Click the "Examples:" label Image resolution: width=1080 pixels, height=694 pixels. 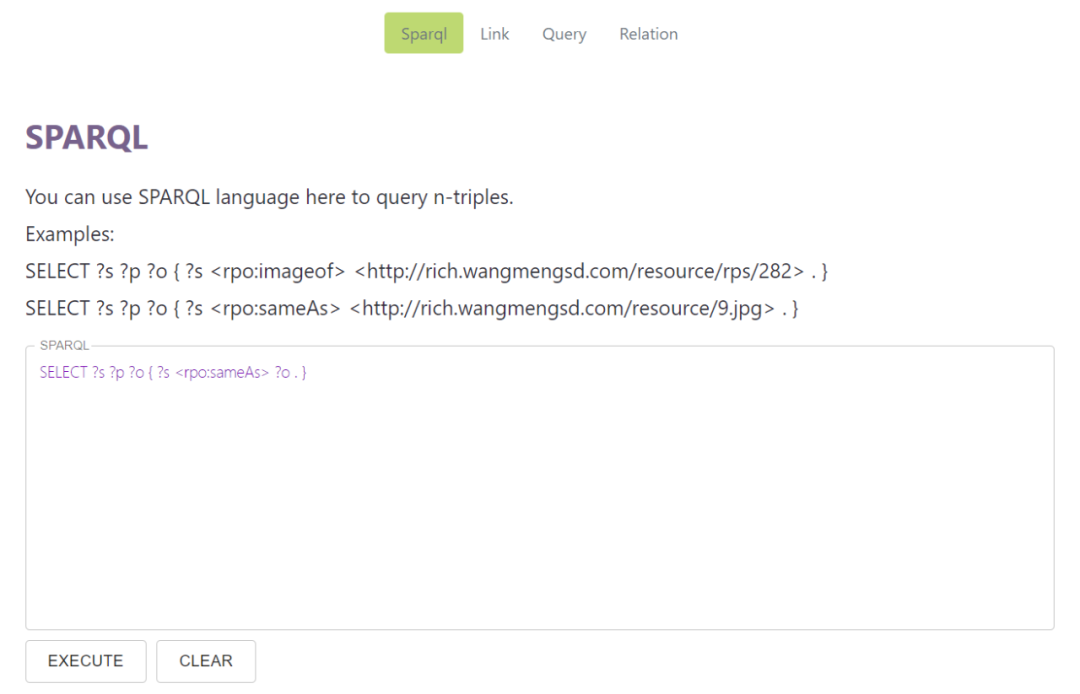click(x=70, y=235)
